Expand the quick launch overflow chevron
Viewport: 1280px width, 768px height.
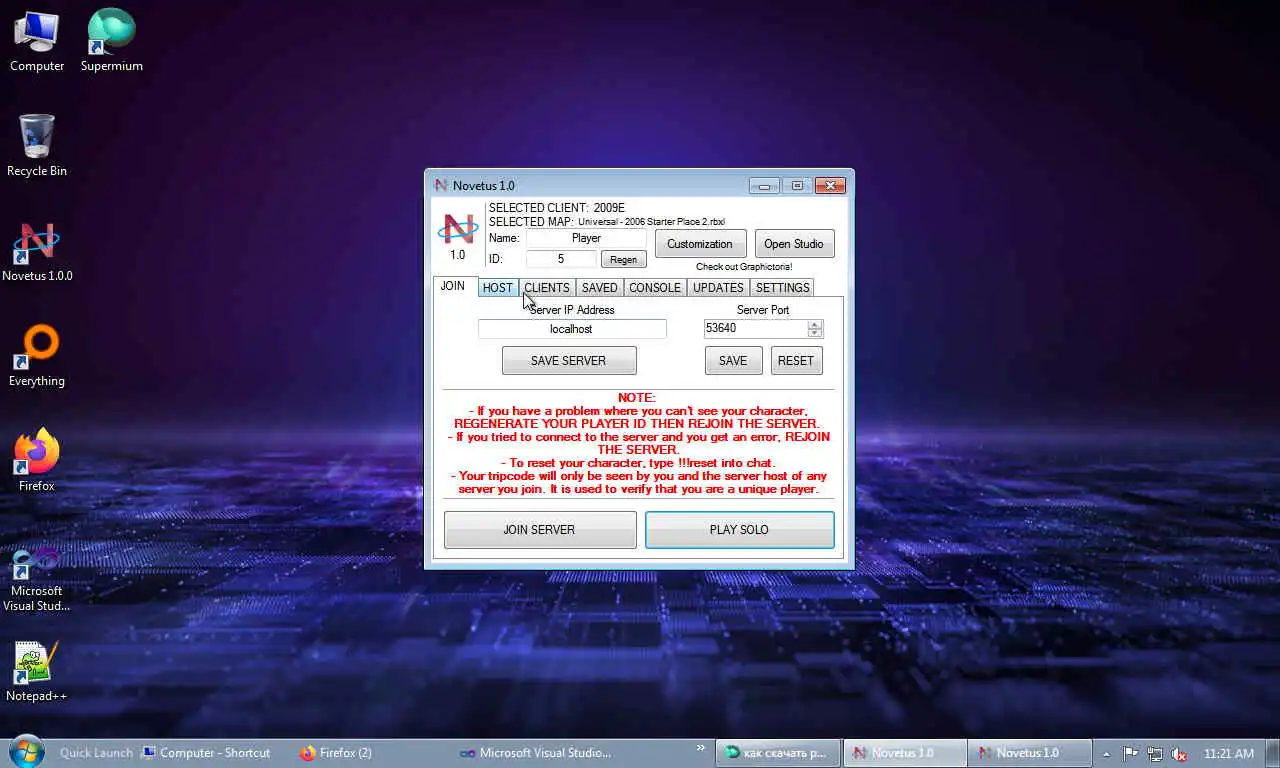pos(700,748)
